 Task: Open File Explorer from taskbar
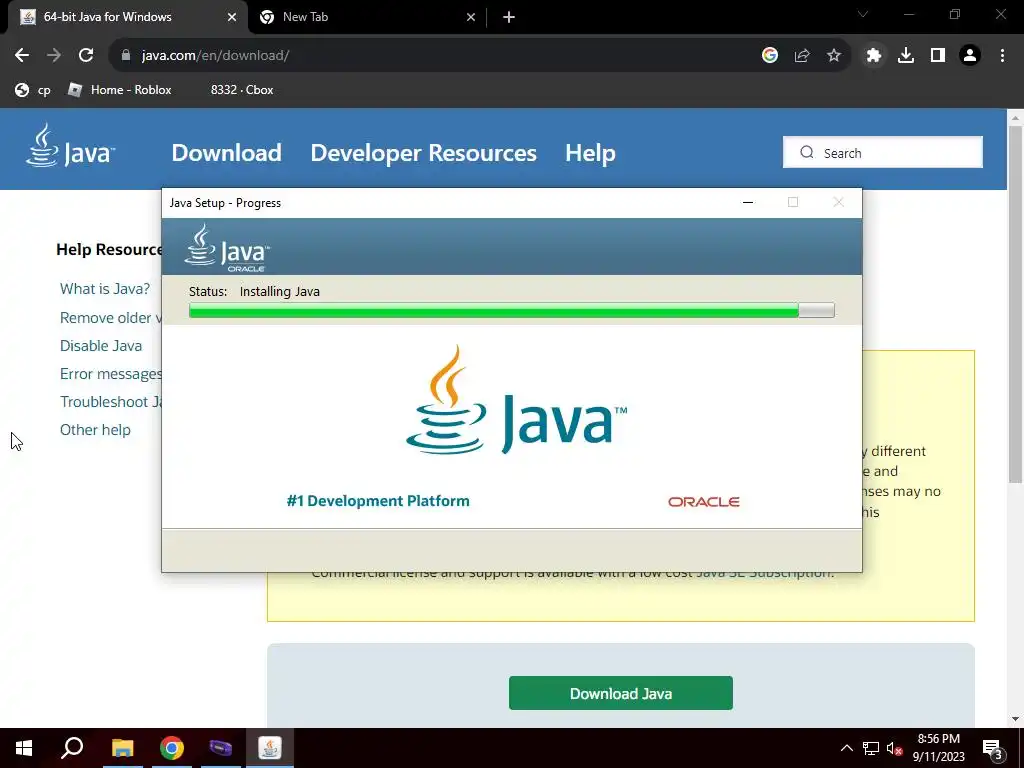(122, 748)
